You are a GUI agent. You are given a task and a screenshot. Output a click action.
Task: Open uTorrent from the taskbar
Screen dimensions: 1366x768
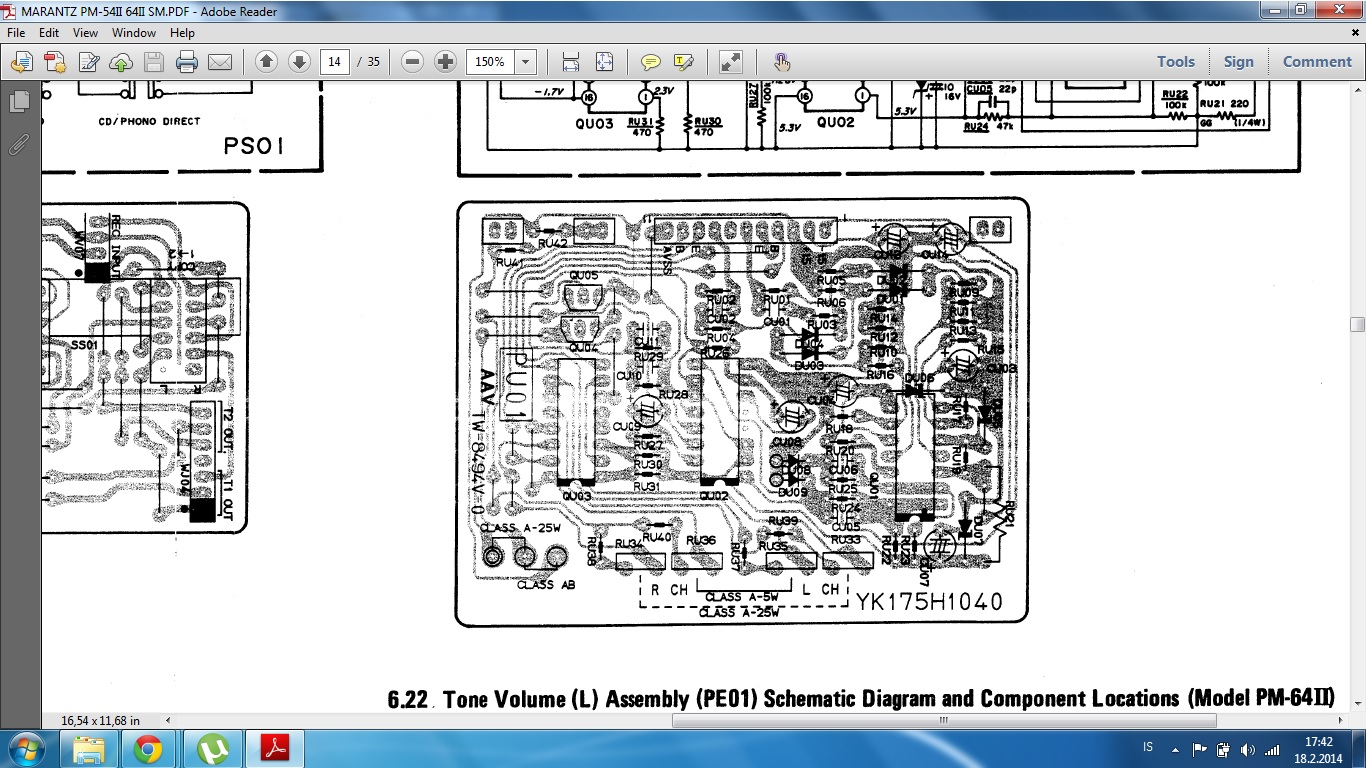click(211, 748)
